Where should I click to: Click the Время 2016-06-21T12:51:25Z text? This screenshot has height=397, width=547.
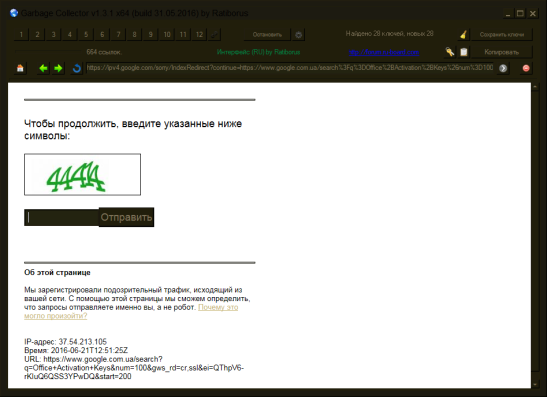[x=76, y=350]
